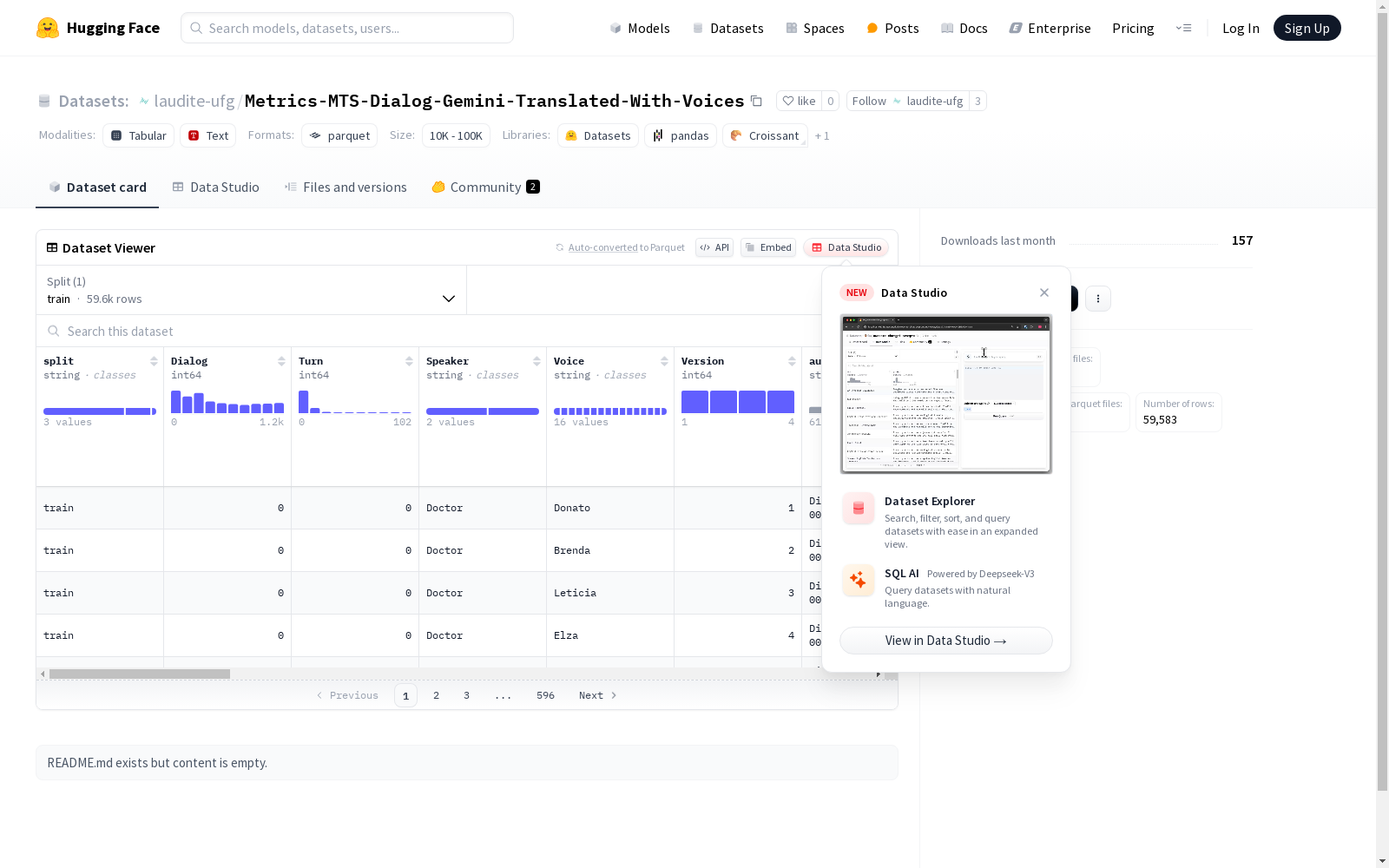This screenshot has height=868, width=1389.
Task: Select the parquet format tag
Action: click(x=339, y=135)
